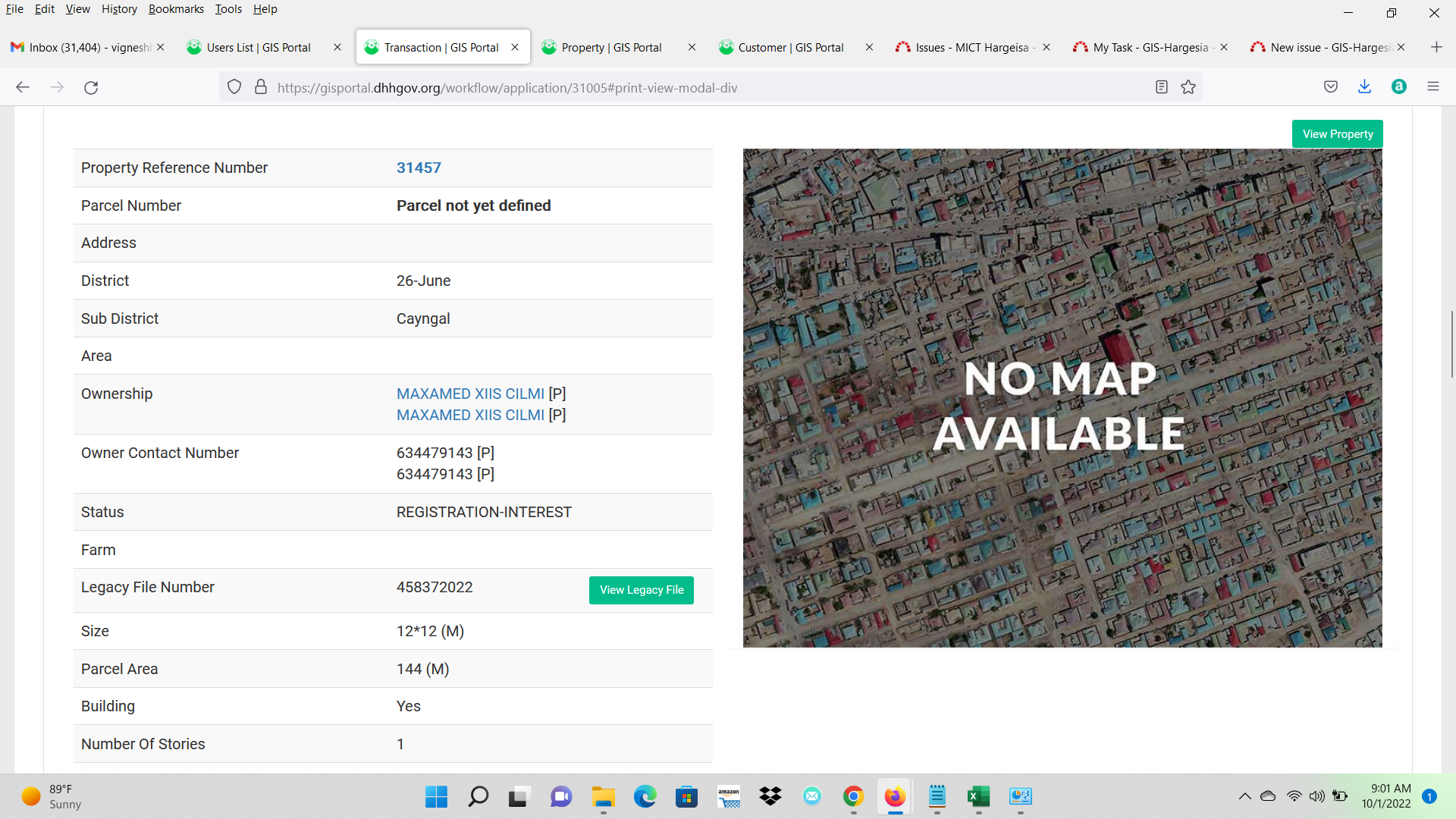Close the Users List | GIS Portal tab
1456x819 pixels.
(337, 47)
